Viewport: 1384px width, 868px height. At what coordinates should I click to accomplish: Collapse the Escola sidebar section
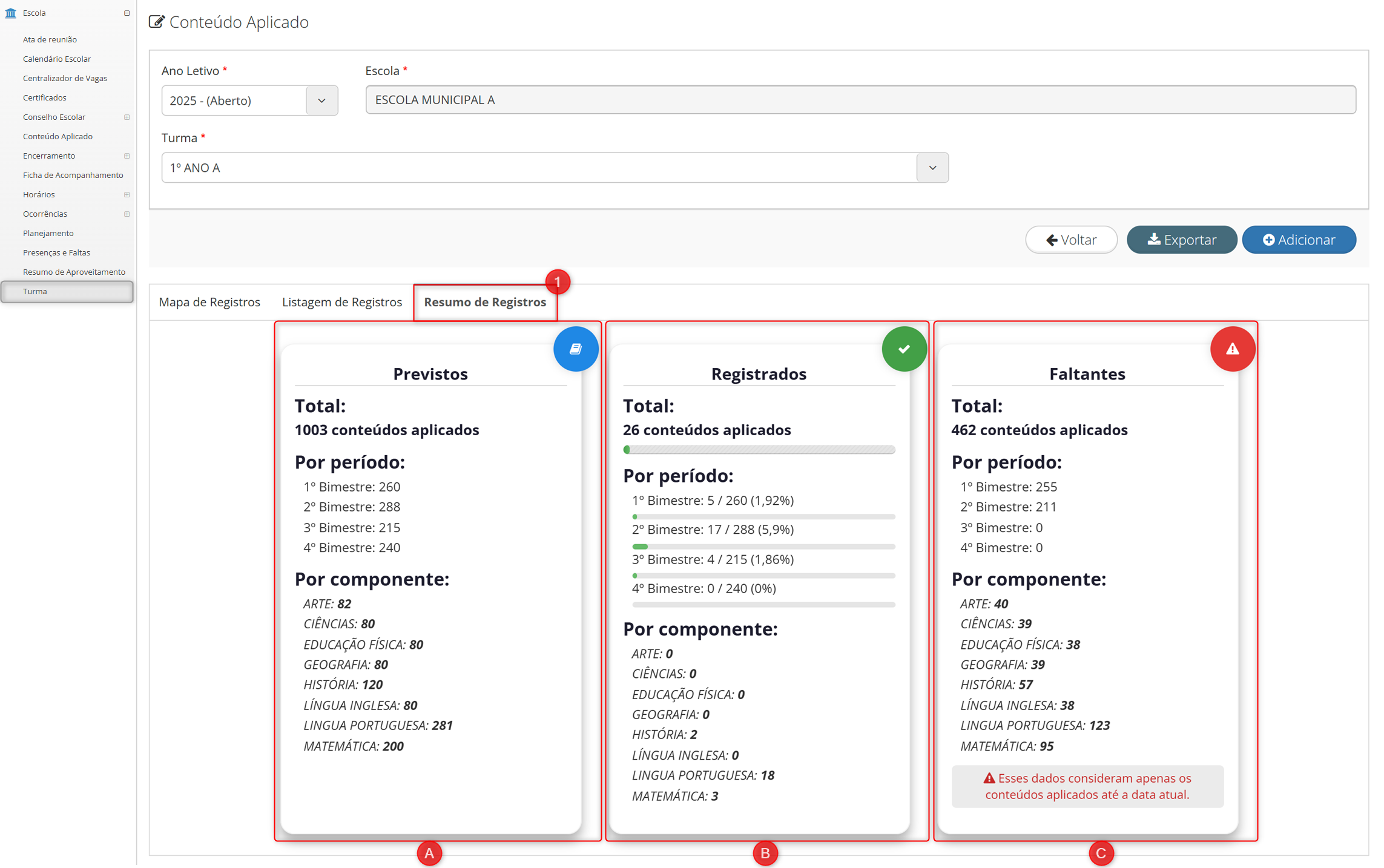(x=127, y=13)
